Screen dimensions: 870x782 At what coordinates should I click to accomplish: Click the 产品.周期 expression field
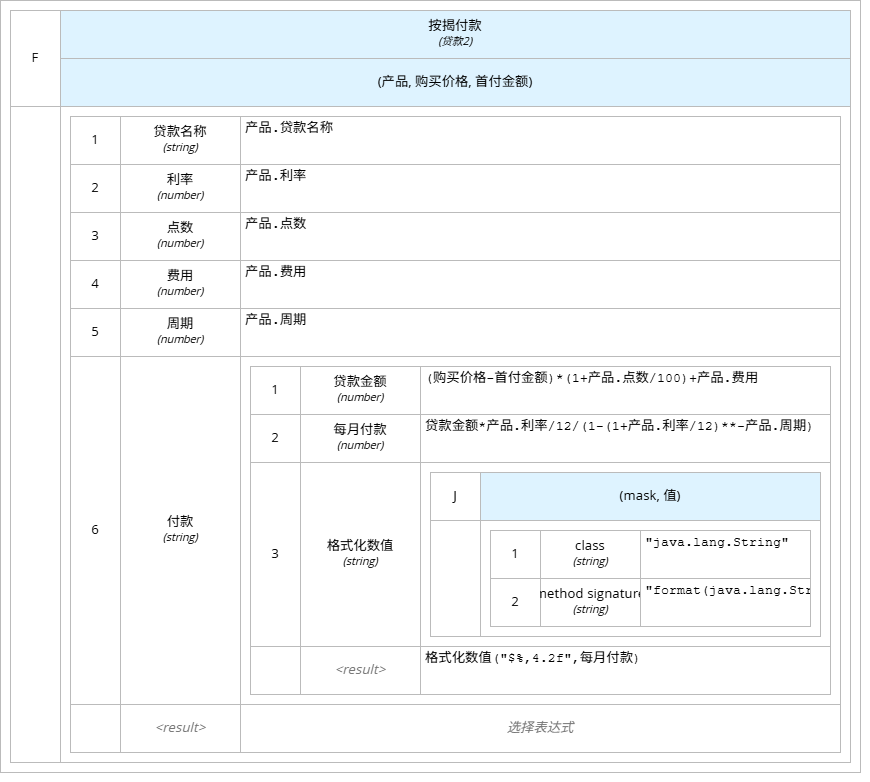tap(540, 332)
